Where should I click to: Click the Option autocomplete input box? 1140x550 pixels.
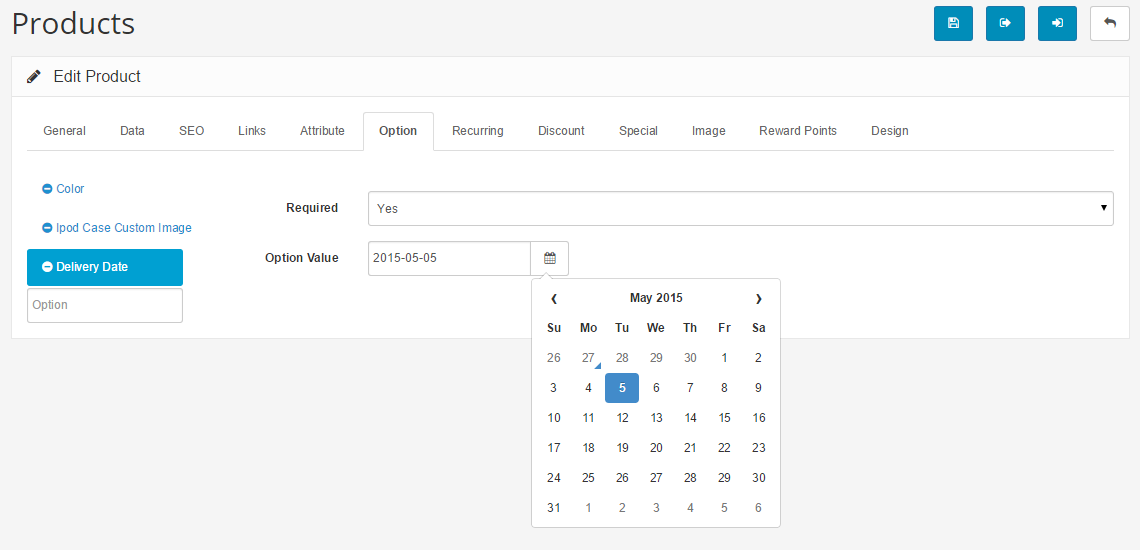[105, 306]
